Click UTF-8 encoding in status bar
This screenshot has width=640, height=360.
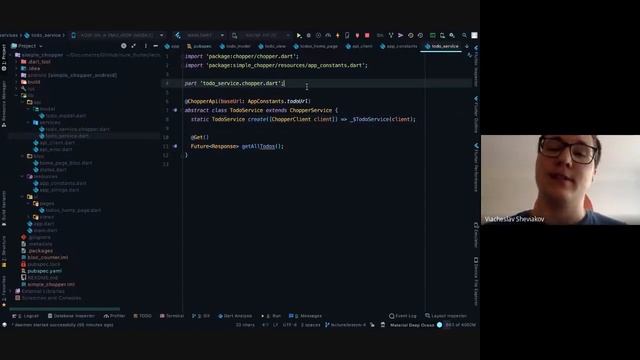pyautogui.click(x=289, y=325)
